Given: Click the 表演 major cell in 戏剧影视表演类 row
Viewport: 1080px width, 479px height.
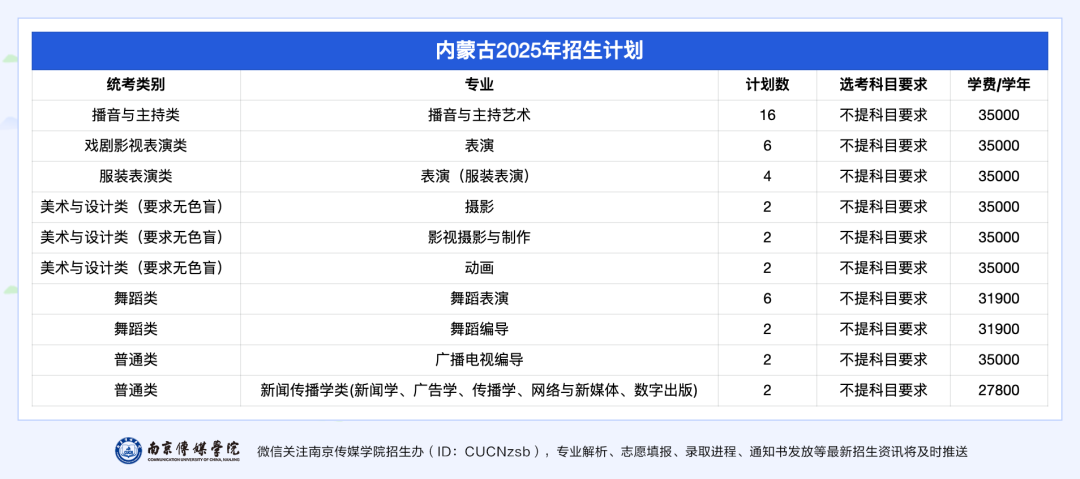Looking at the screenshot, I should click(x=479, y=145).
